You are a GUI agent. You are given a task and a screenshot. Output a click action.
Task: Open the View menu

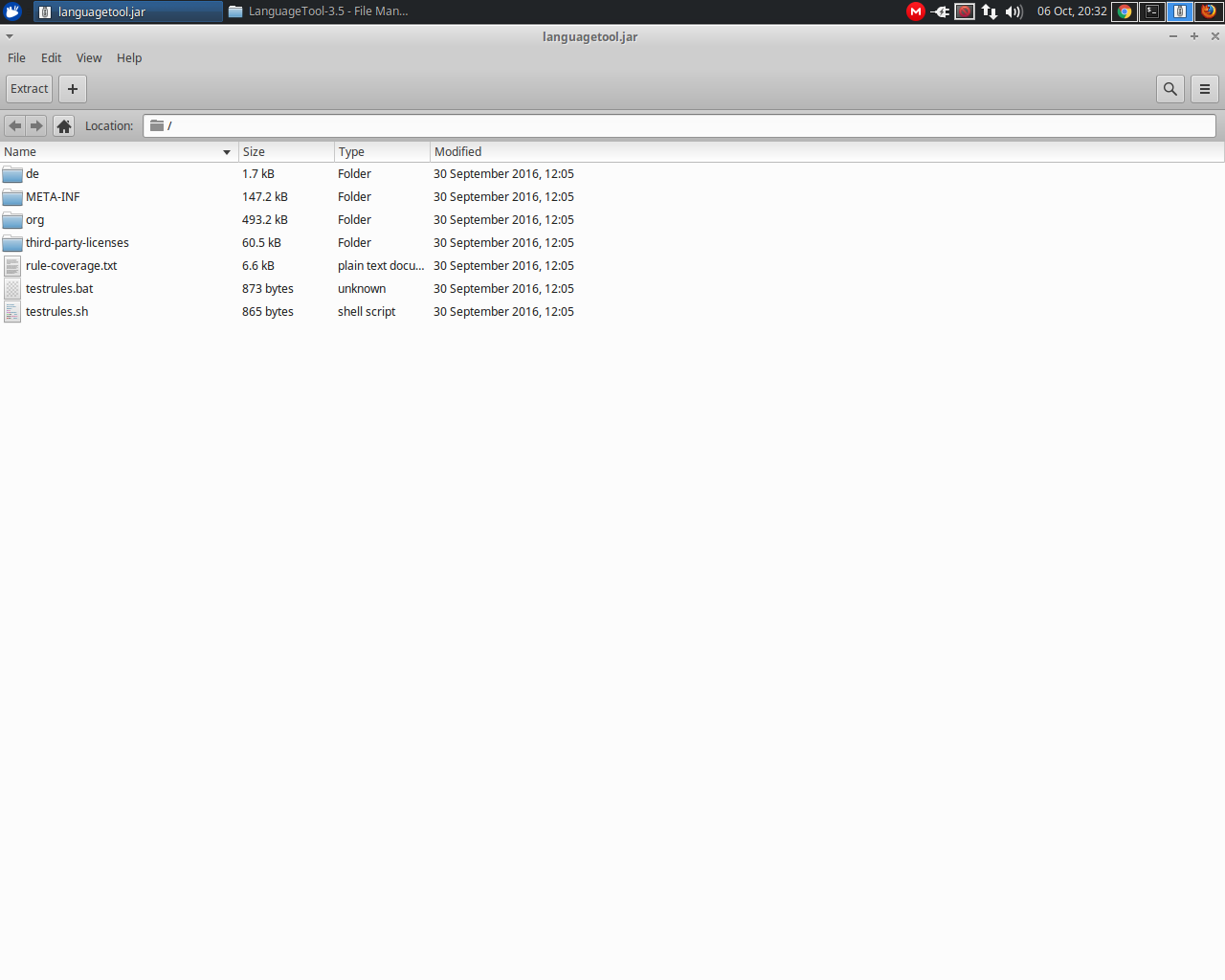pyautogui.click(x=89, y=58)
